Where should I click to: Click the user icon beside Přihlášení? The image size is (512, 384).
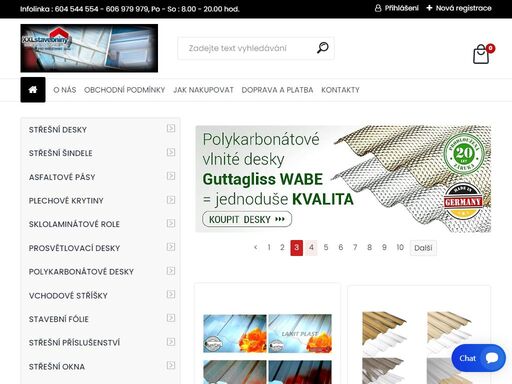coord(378,8)
